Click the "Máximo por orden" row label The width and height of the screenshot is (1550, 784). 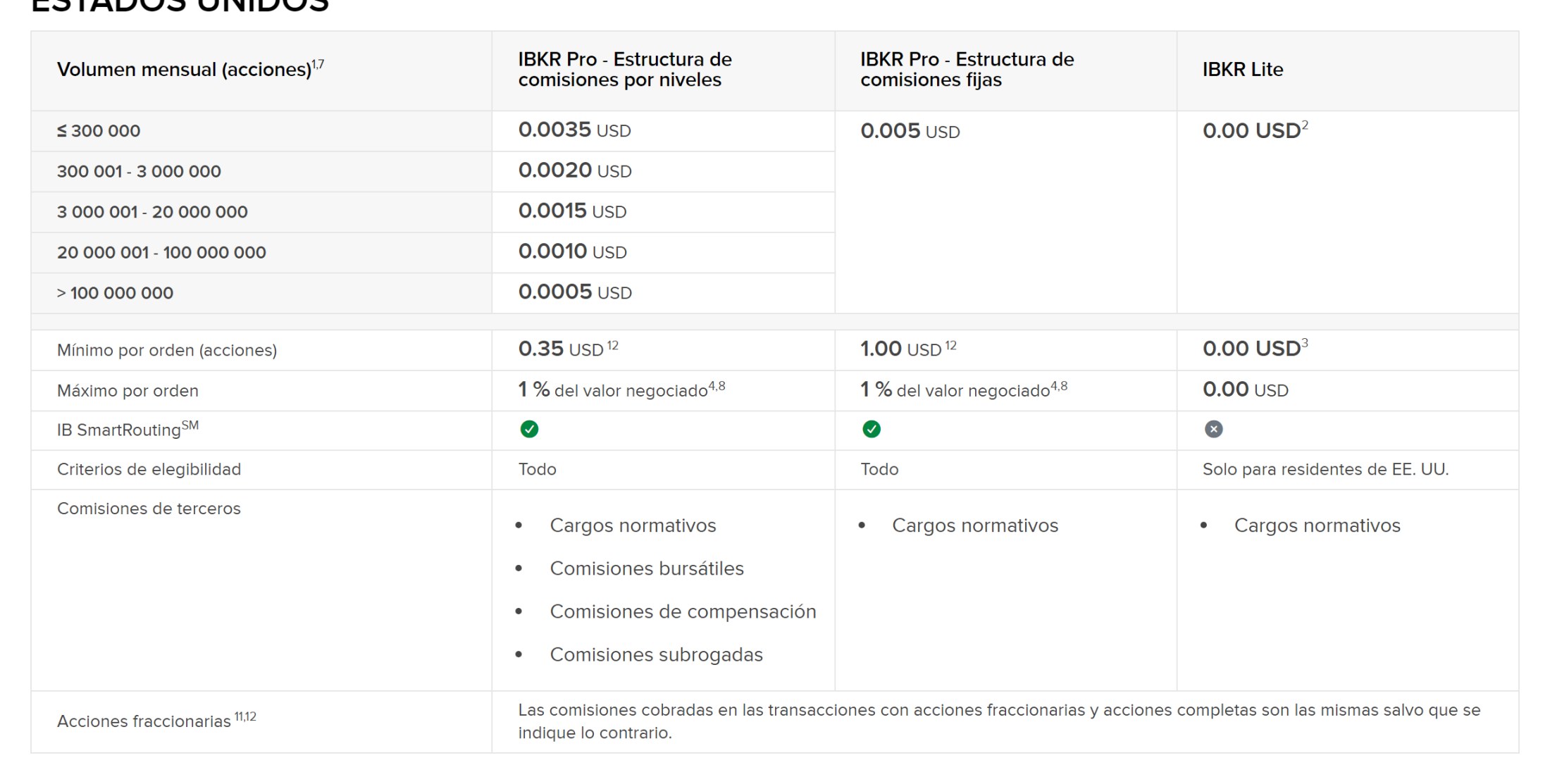pyautogui.click(x=128, y=390)
